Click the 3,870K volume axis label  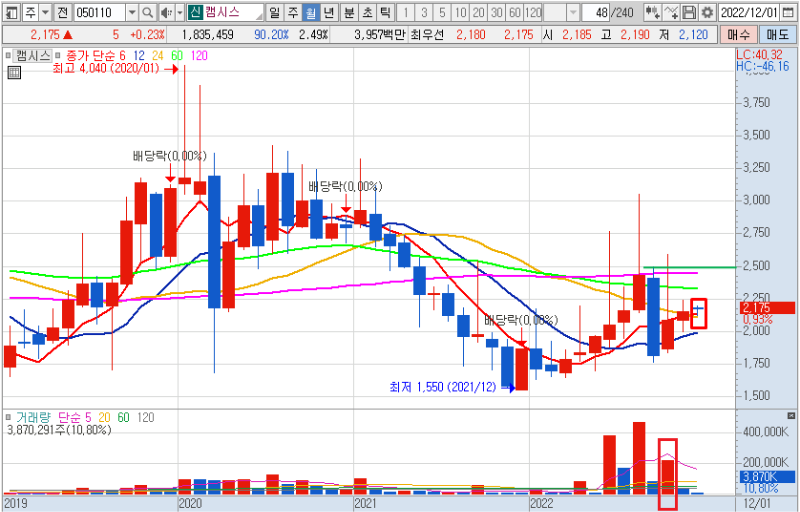click(x=767, y=477)
